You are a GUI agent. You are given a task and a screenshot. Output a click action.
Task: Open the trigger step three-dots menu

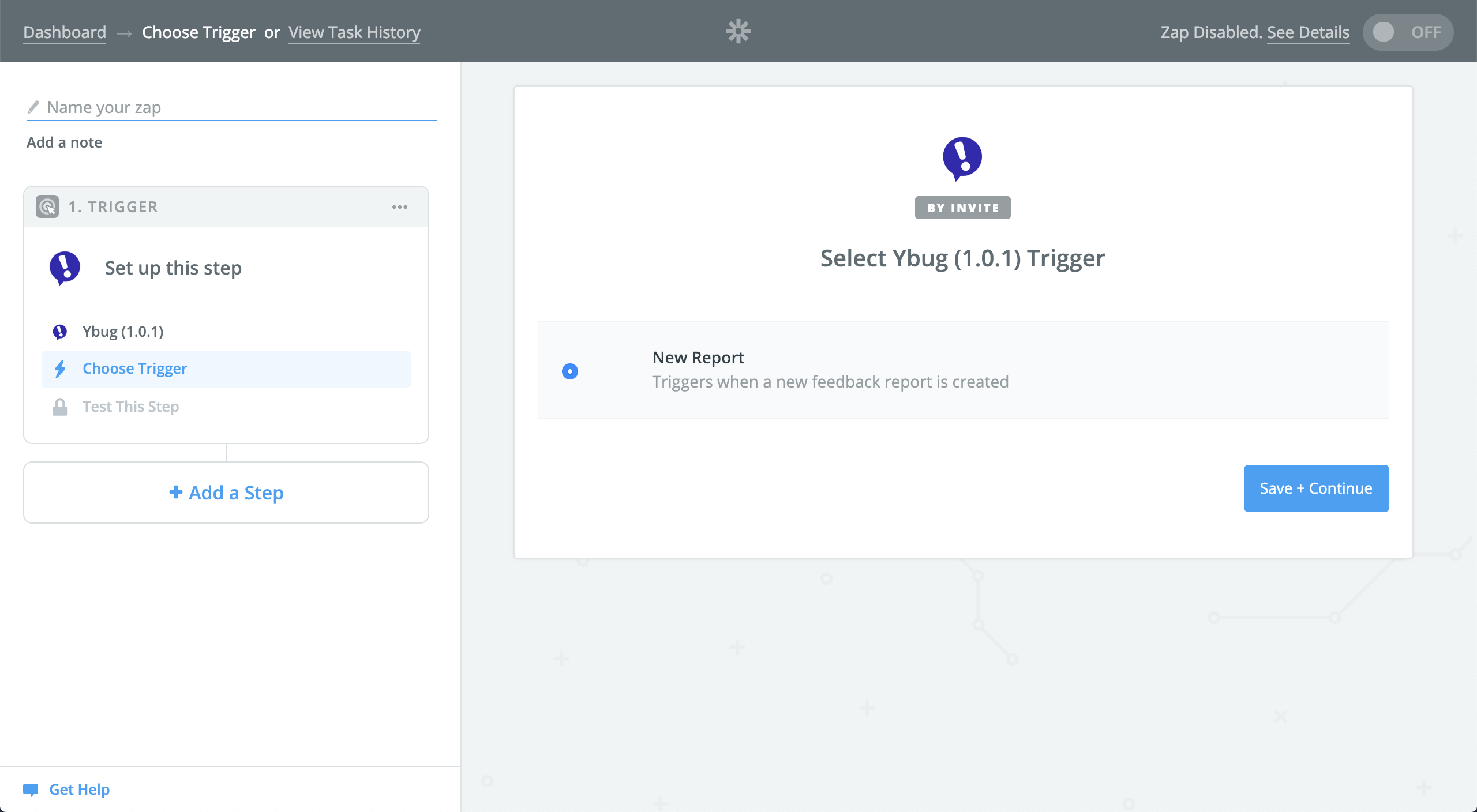(x=400, y=206)
